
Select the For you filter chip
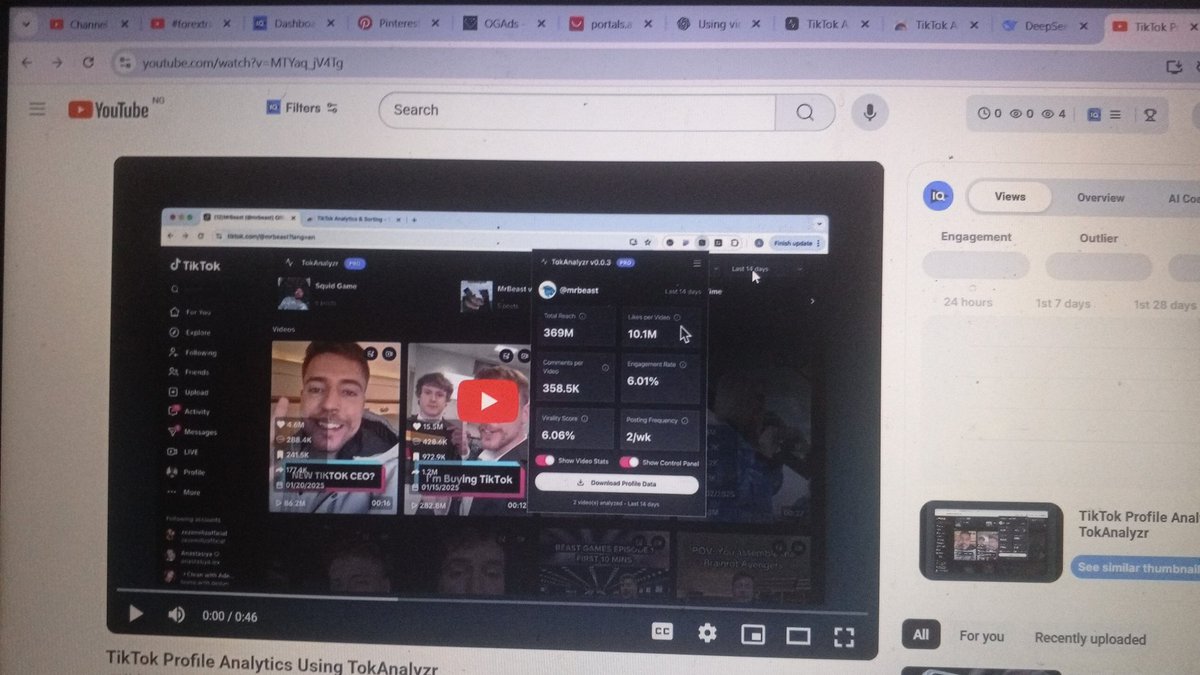pyautogui.click(x=981, y=636)
